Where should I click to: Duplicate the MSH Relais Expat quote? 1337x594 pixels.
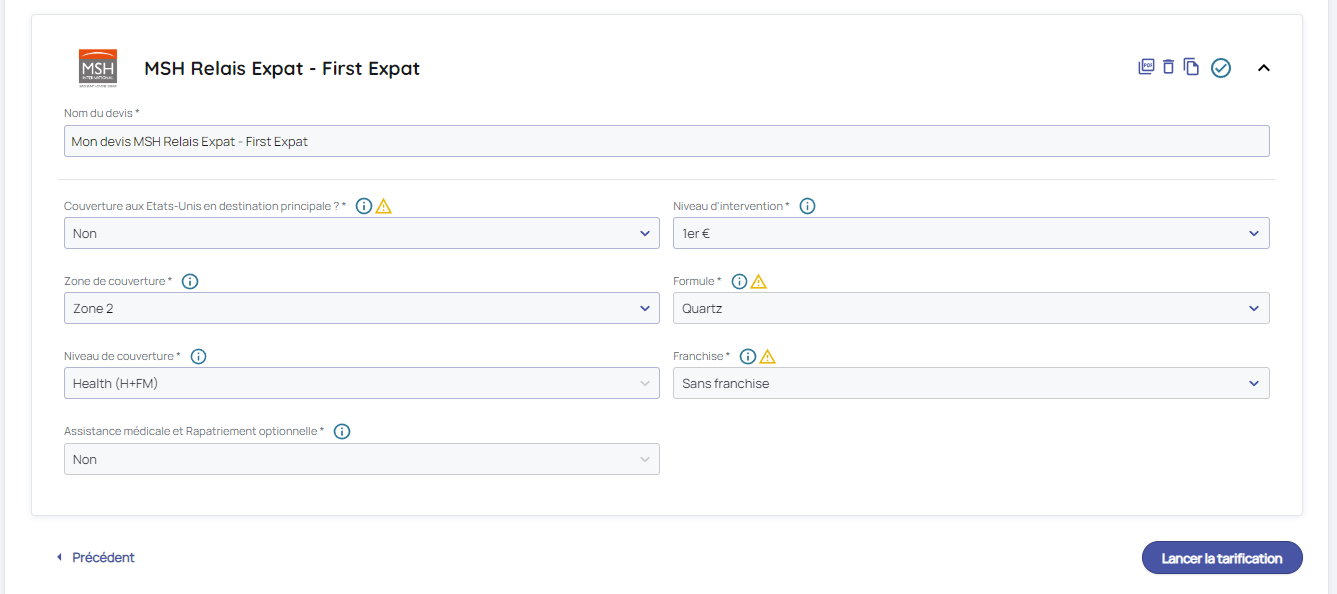[x=1191, y=67]
